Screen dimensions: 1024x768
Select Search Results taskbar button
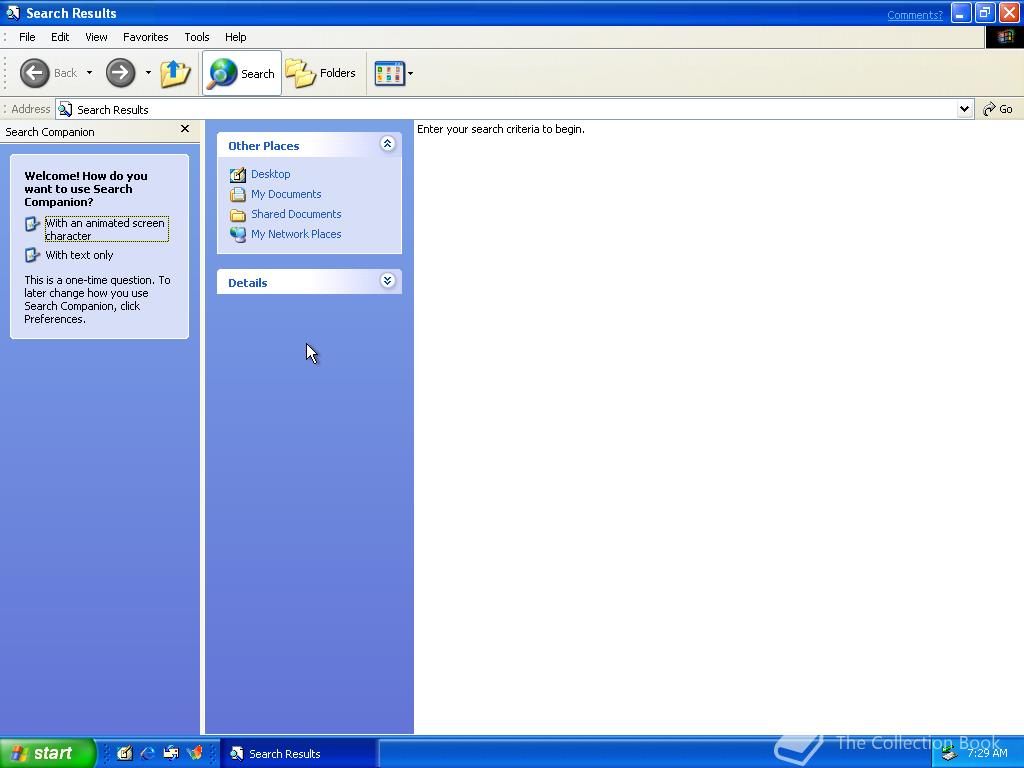pyautogui.click(x=298, y=754)
